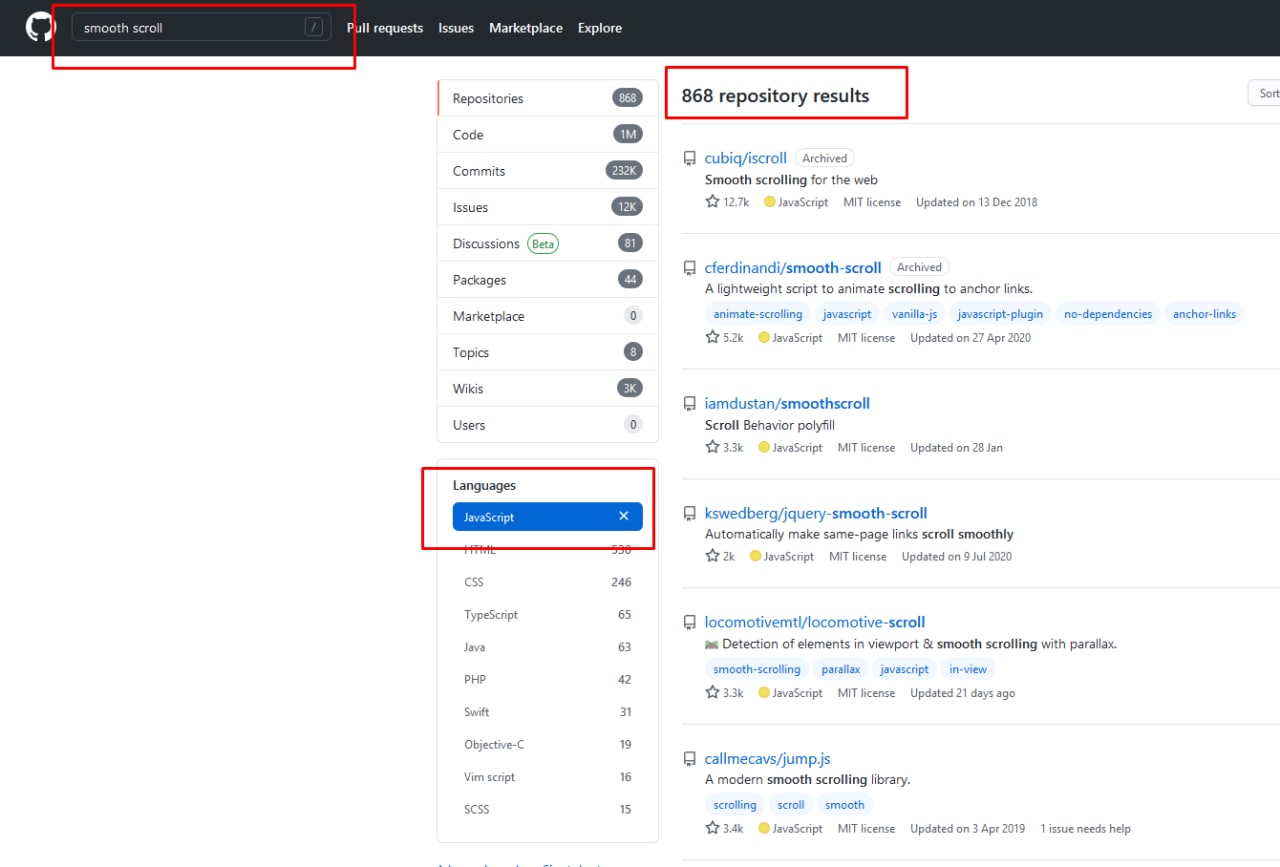
Task: Click the smooth-scrolling topic tag
Action: pos(757,669)
